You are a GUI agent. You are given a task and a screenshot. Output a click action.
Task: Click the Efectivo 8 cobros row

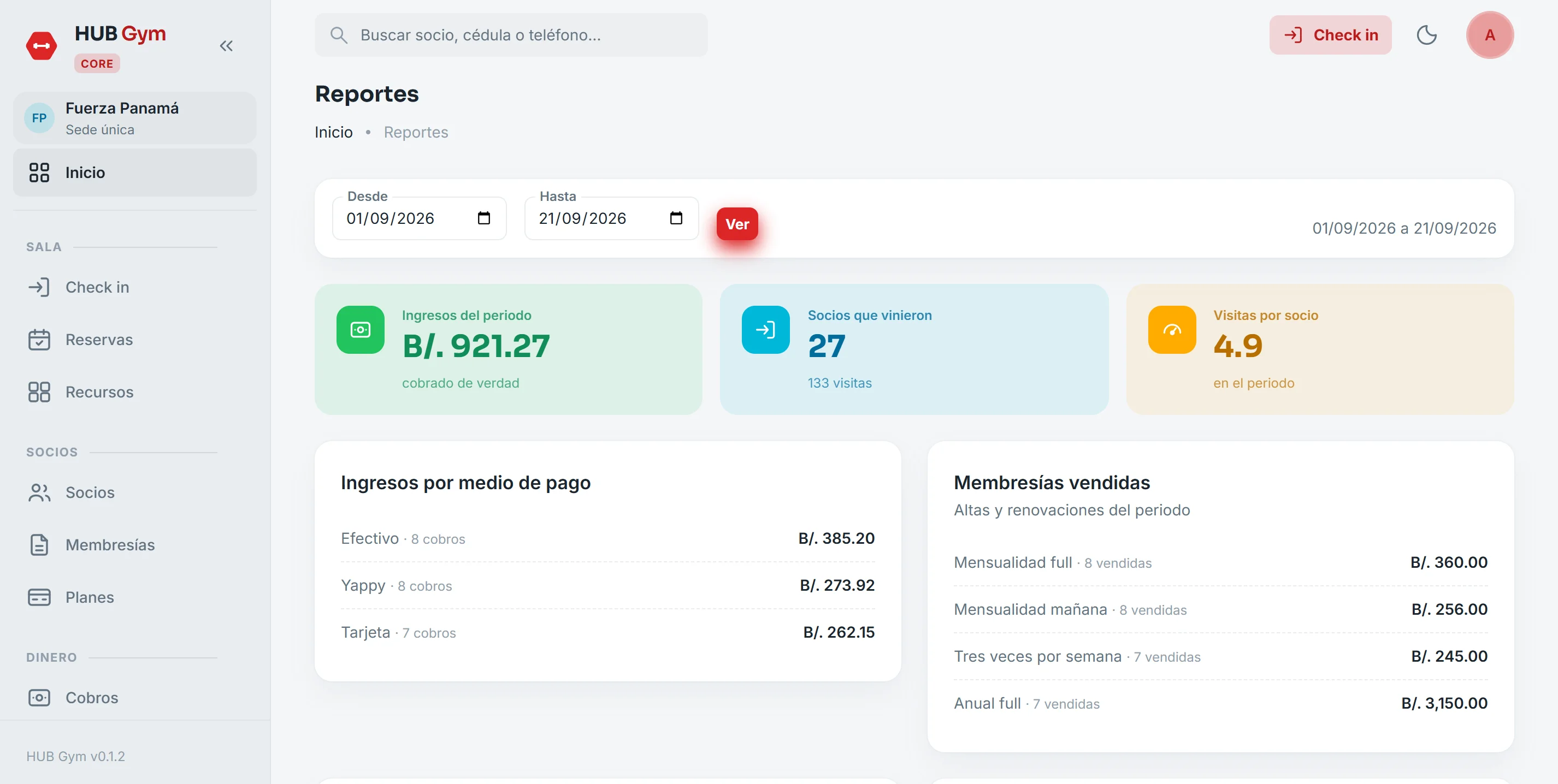pyautogui.click(x=608, y=538)
